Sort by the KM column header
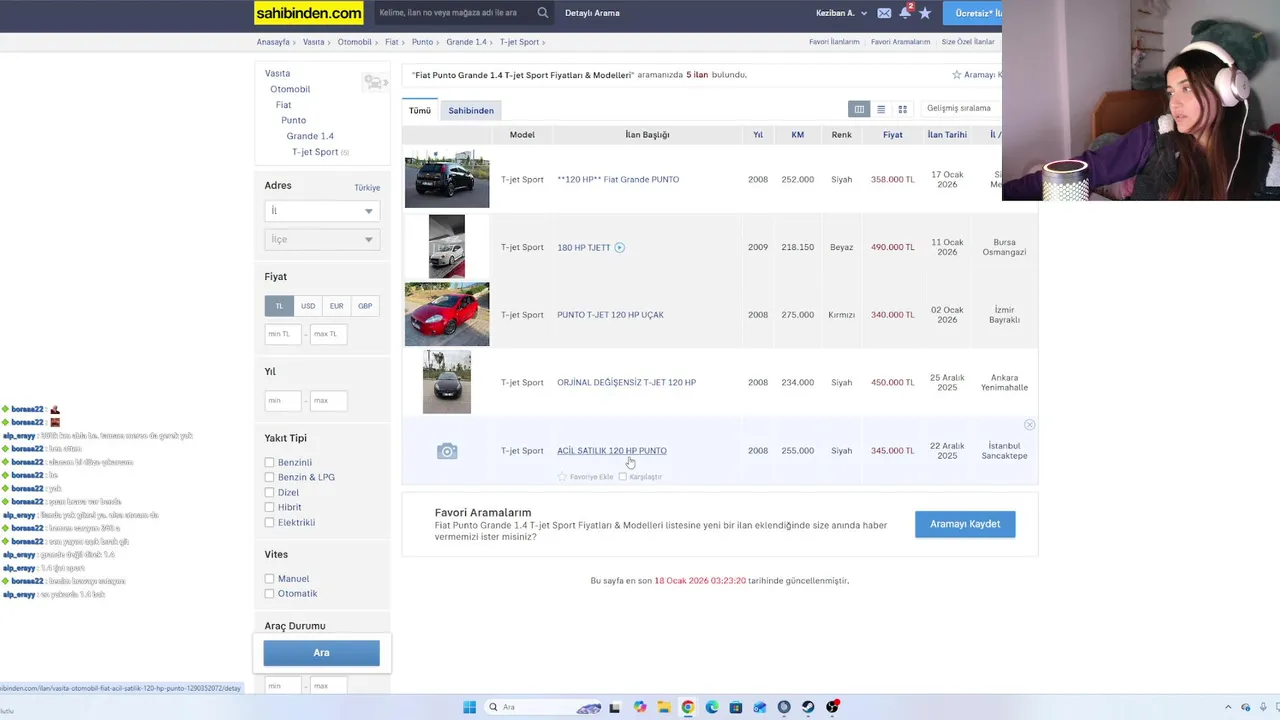Screen dimensions: 1280x720 click(x=797, y=135)
